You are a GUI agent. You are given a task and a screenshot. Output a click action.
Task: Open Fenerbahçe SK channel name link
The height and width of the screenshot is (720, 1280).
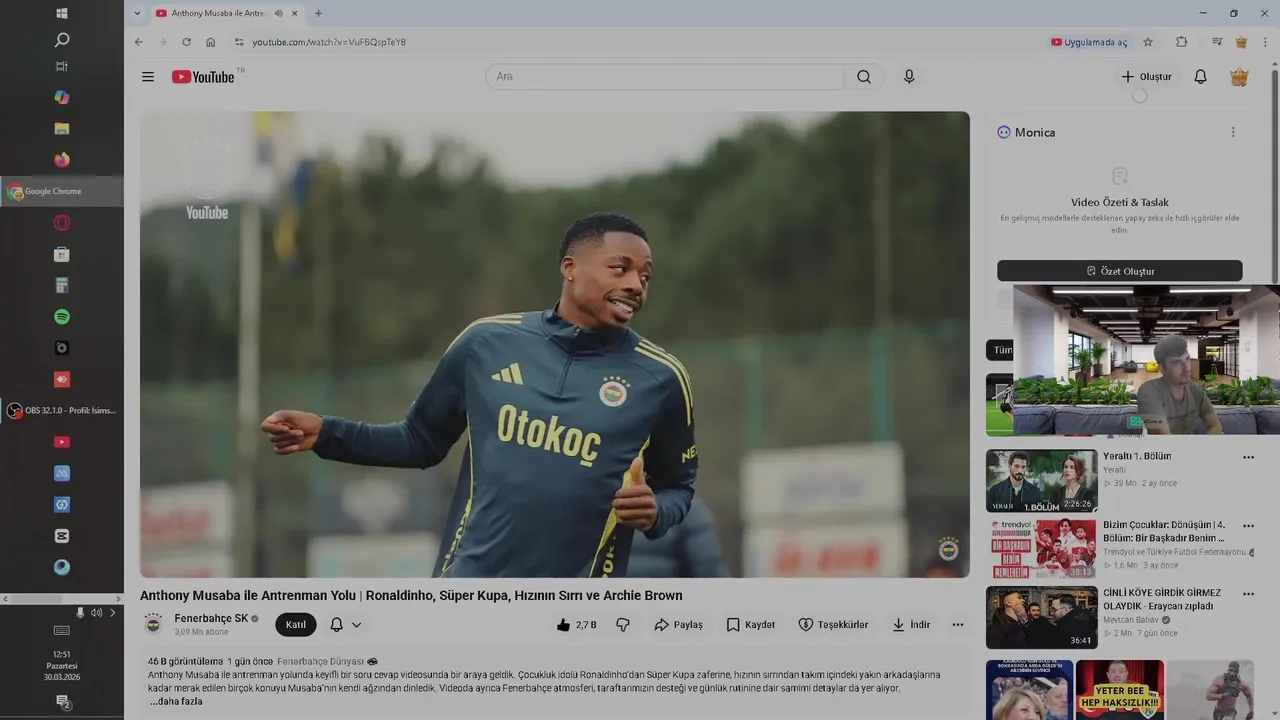(x=211, y=618)
